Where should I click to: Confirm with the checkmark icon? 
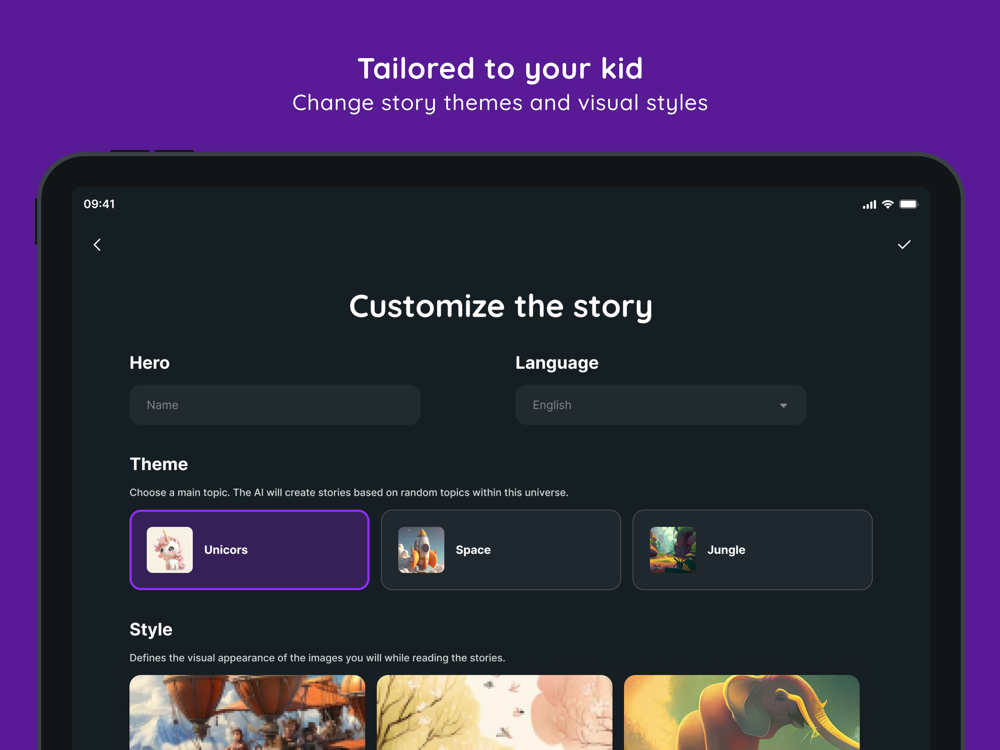pyautogui.click(x=904, y=245)
